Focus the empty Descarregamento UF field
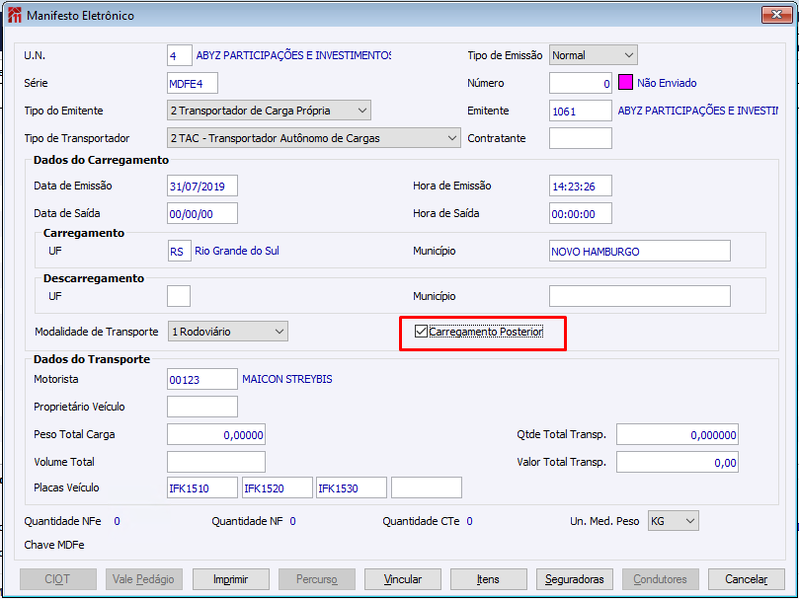 click(179, 296)
